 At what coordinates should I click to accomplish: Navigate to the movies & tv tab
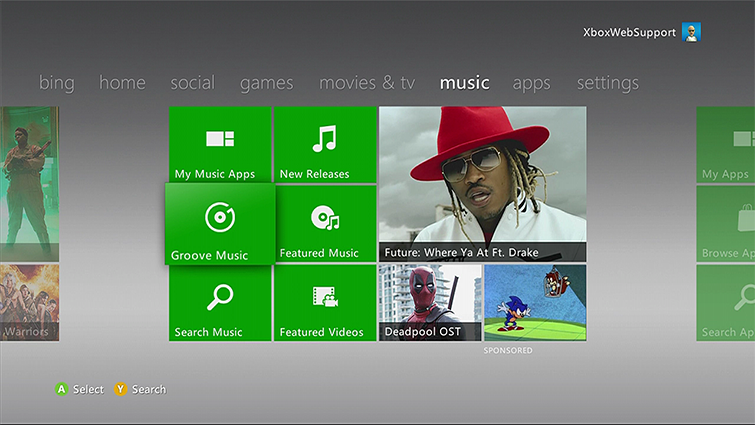(x=366, y=83)
